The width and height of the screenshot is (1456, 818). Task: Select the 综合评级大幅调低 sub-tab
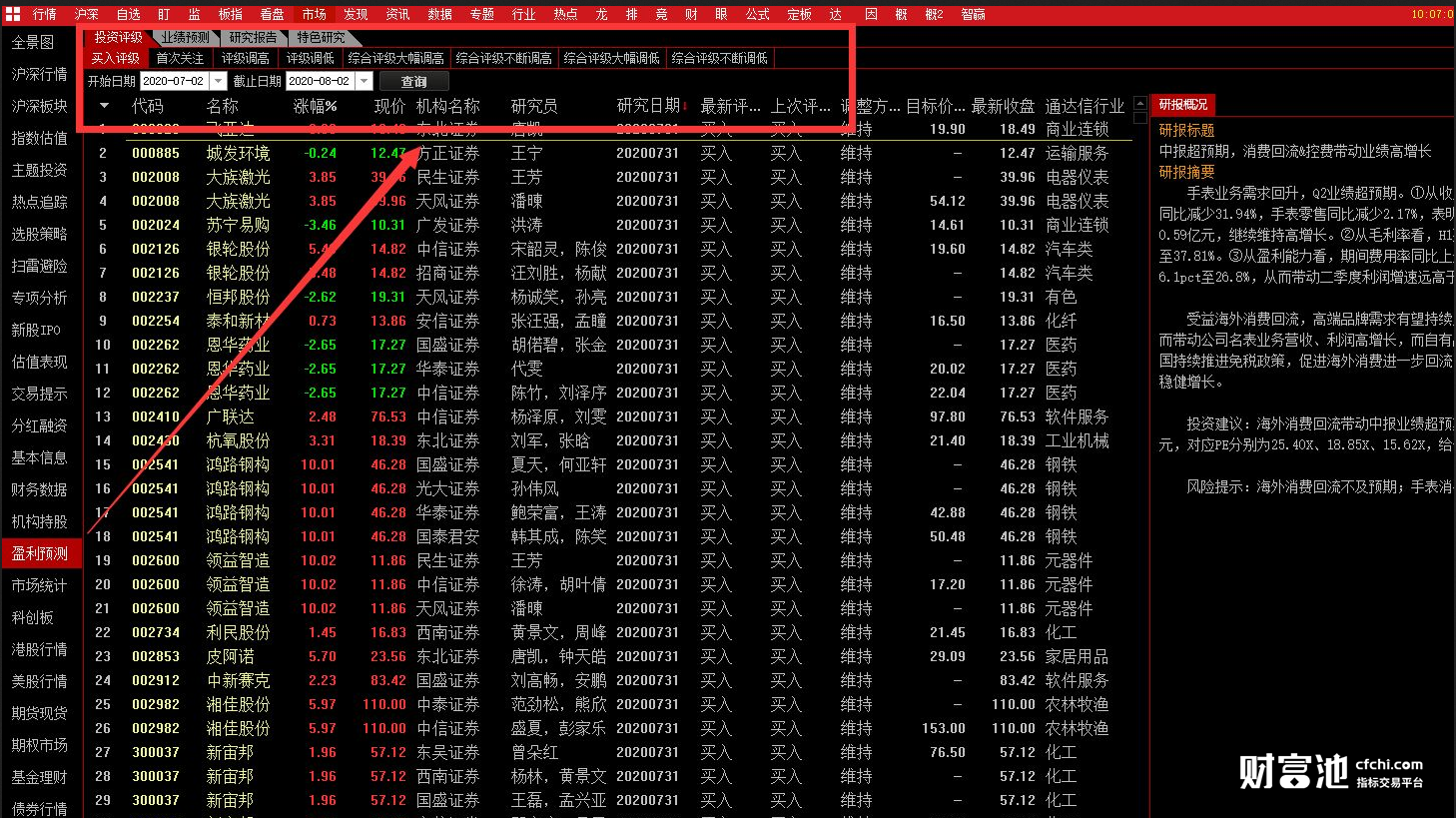pyautogui.click(x=612, y=59)
